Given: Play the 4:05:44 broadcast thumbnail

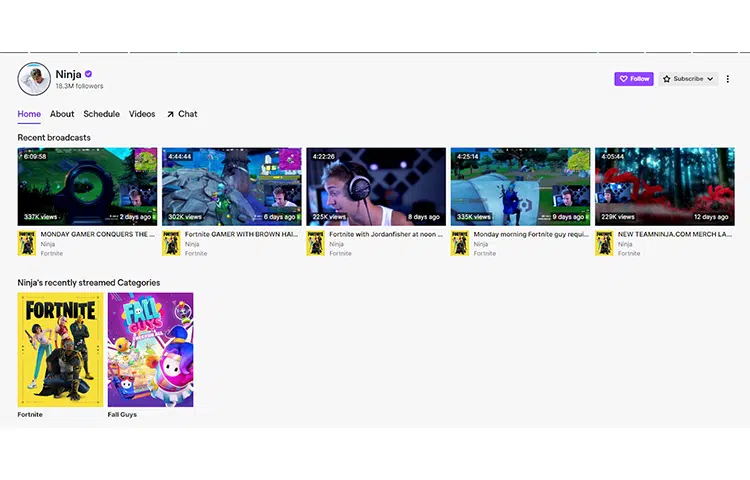Looking at the screenshot, I should pyautogui.click(x=665, y=186).
